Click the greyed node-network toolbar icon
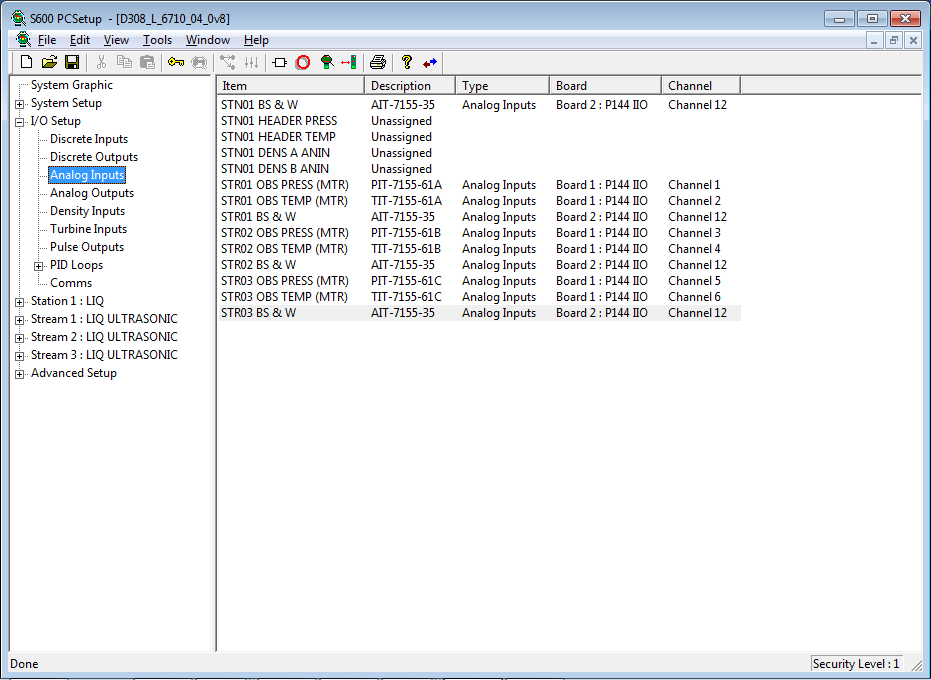 click(x=227, y=62)
